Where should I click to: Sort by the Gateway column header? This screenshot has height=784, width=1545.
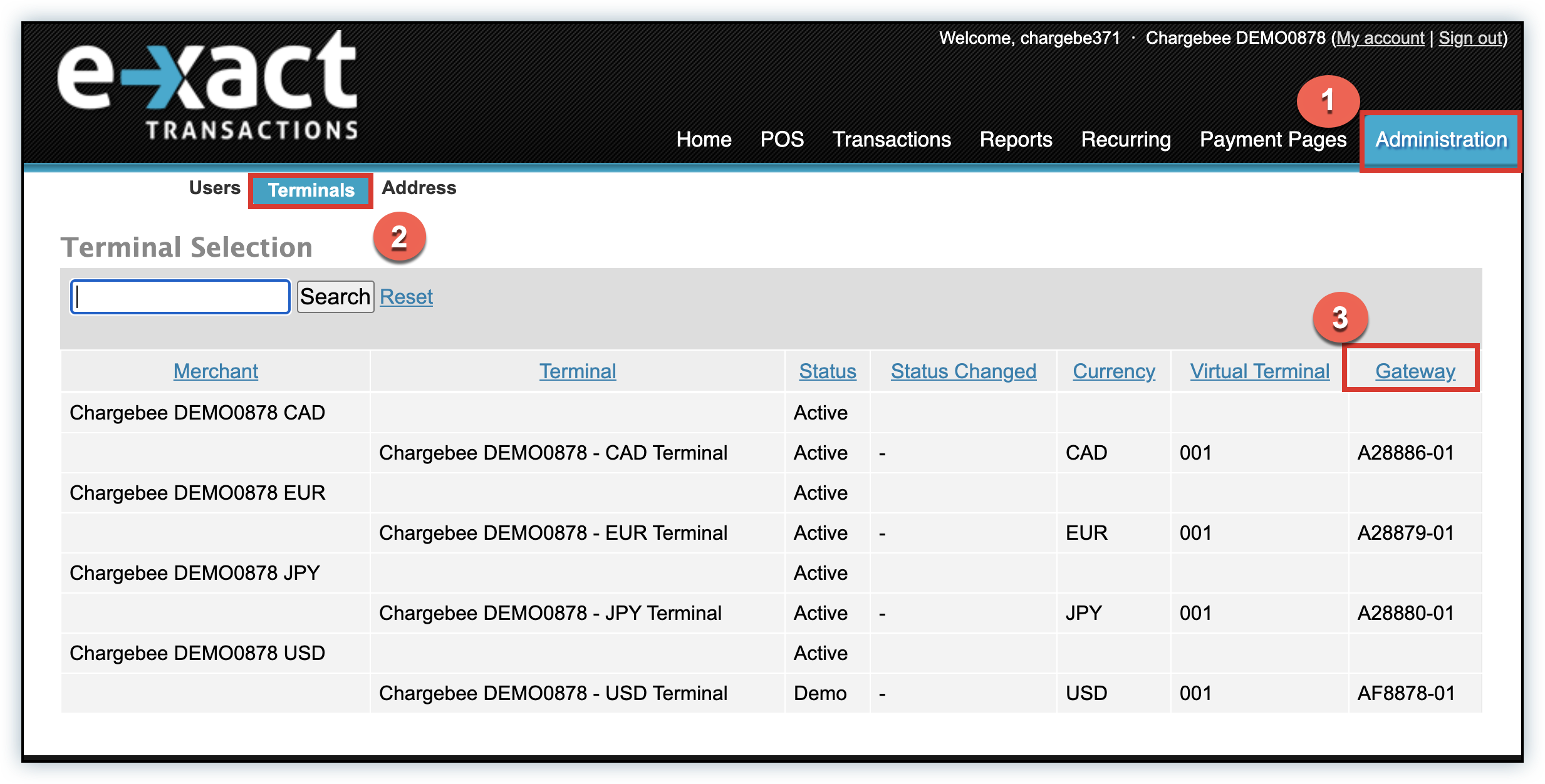1415,371
